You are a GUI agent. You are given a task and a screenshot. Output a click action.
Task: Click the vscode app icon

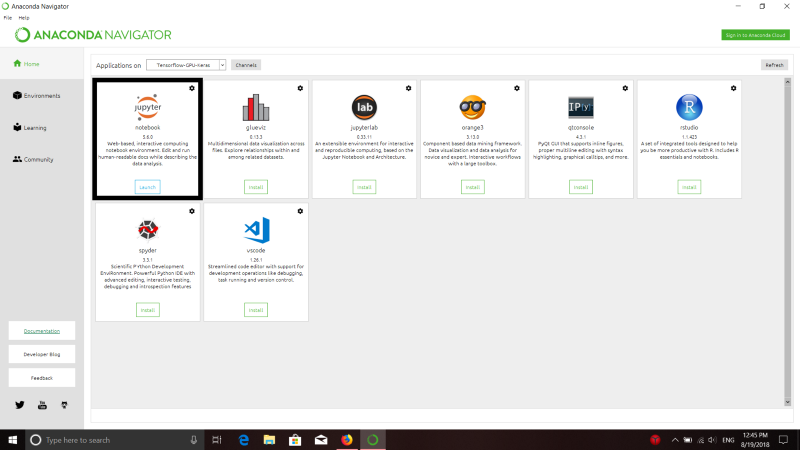pos(256,230)
